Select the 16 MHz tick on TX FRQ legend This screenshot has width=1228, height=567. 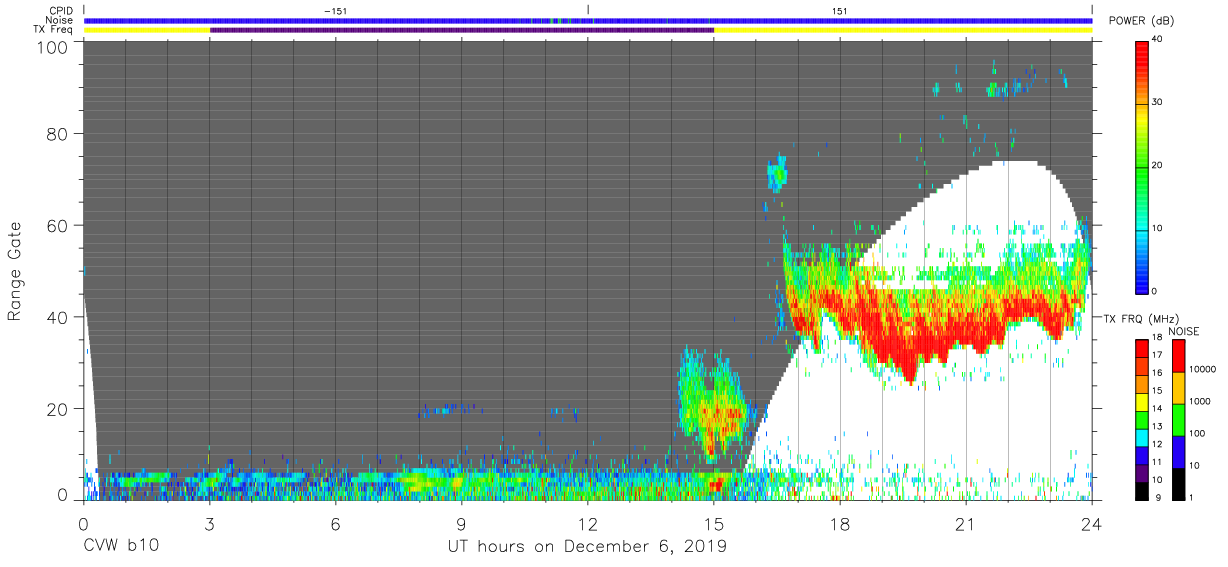[1157, 372]
